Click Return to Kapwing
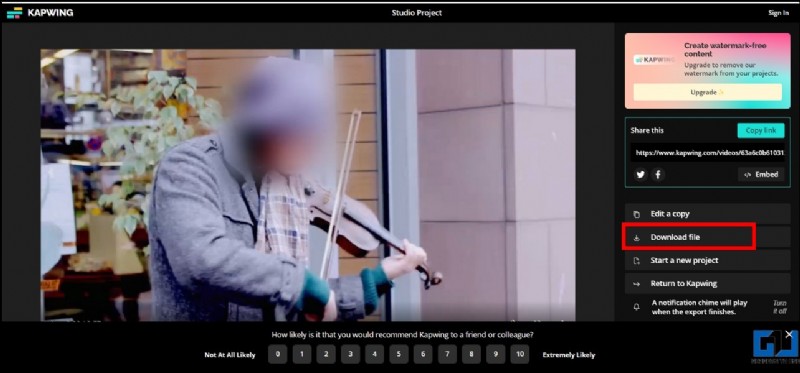This screenshot has width=800, height=373. 708,284
